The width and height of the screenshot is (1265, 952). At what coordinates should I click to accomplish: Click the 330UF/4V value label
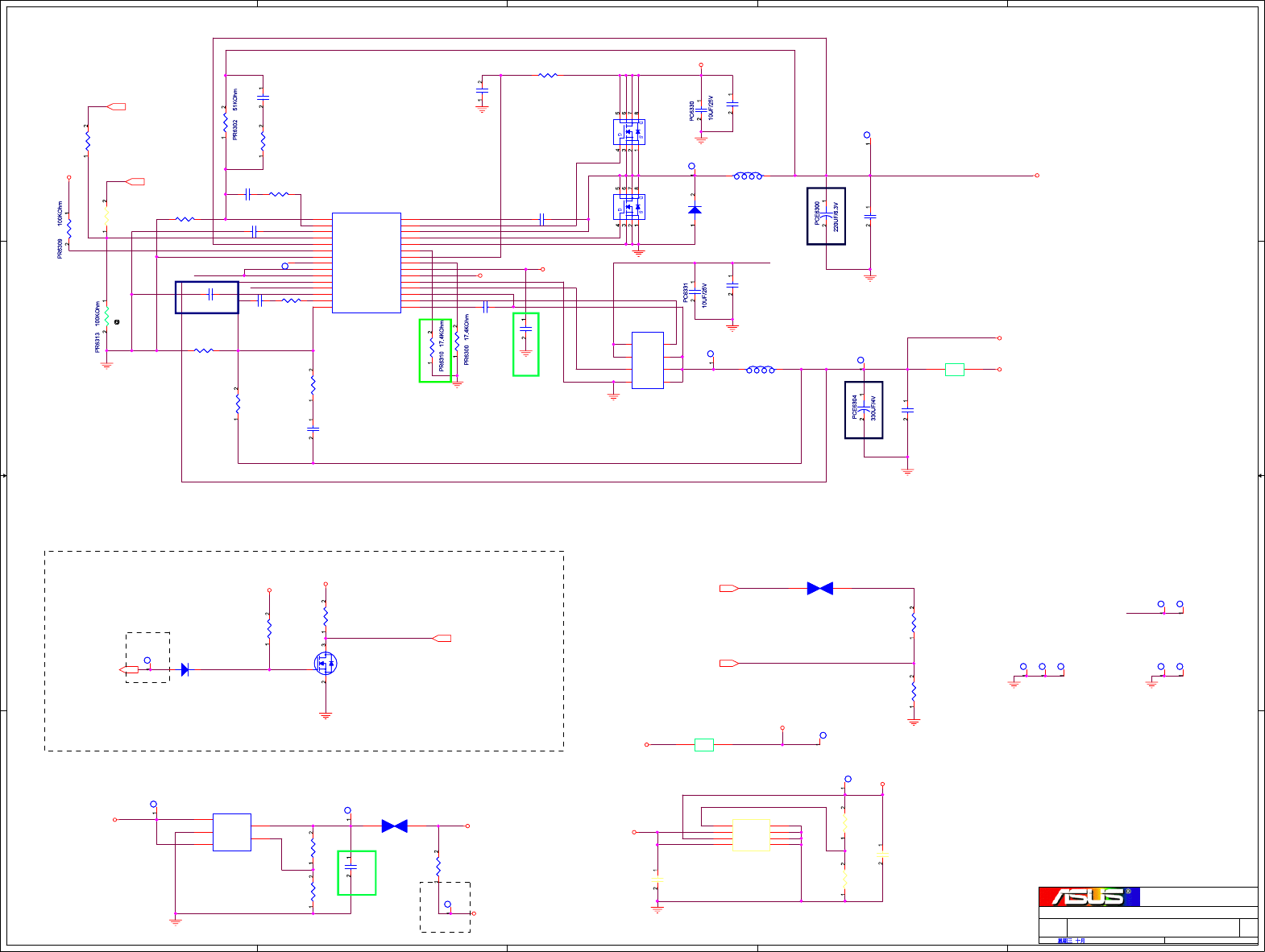(x=873, y=408)
